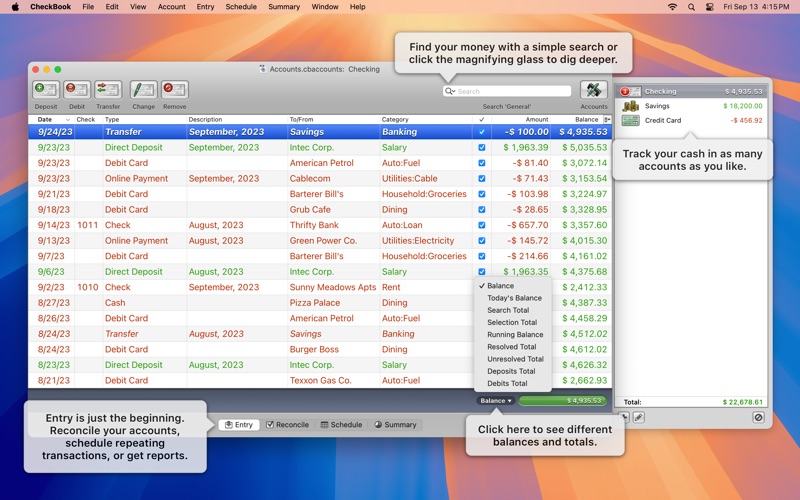800x500 pixels.
Task: Toggle cleared checkbox for Cablecom payment
Action: pyautogui.click(x=482, y=179)
